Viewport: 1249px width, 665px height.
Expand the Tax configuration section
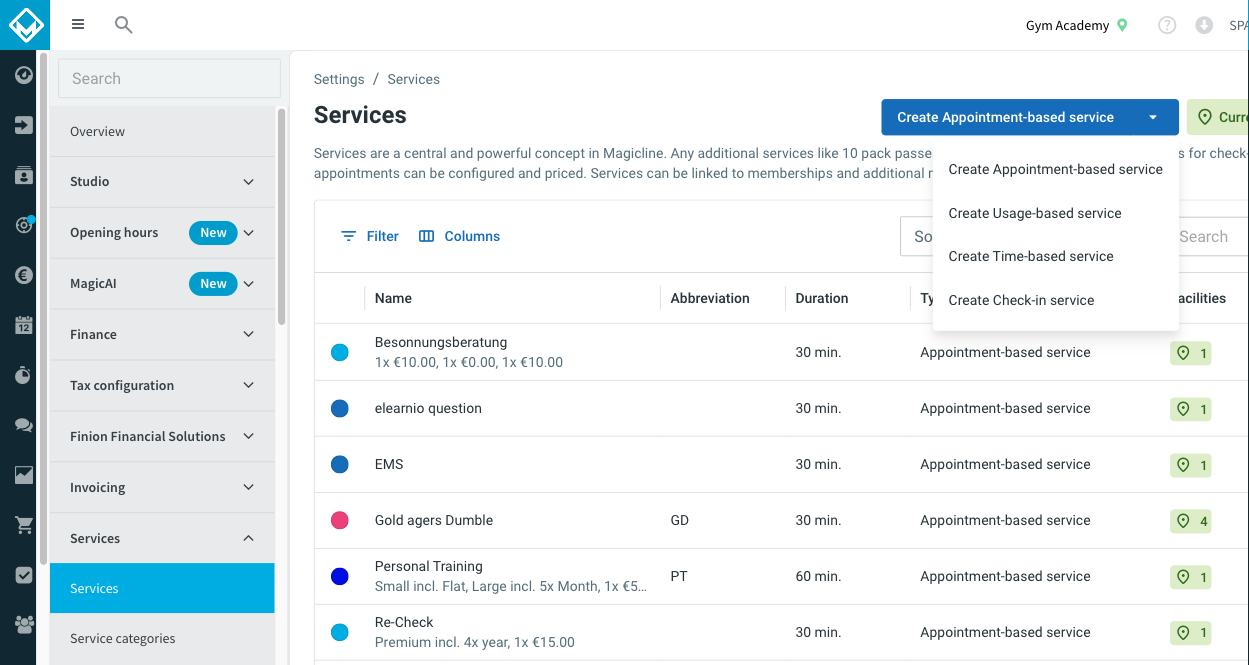pos(162,386)
